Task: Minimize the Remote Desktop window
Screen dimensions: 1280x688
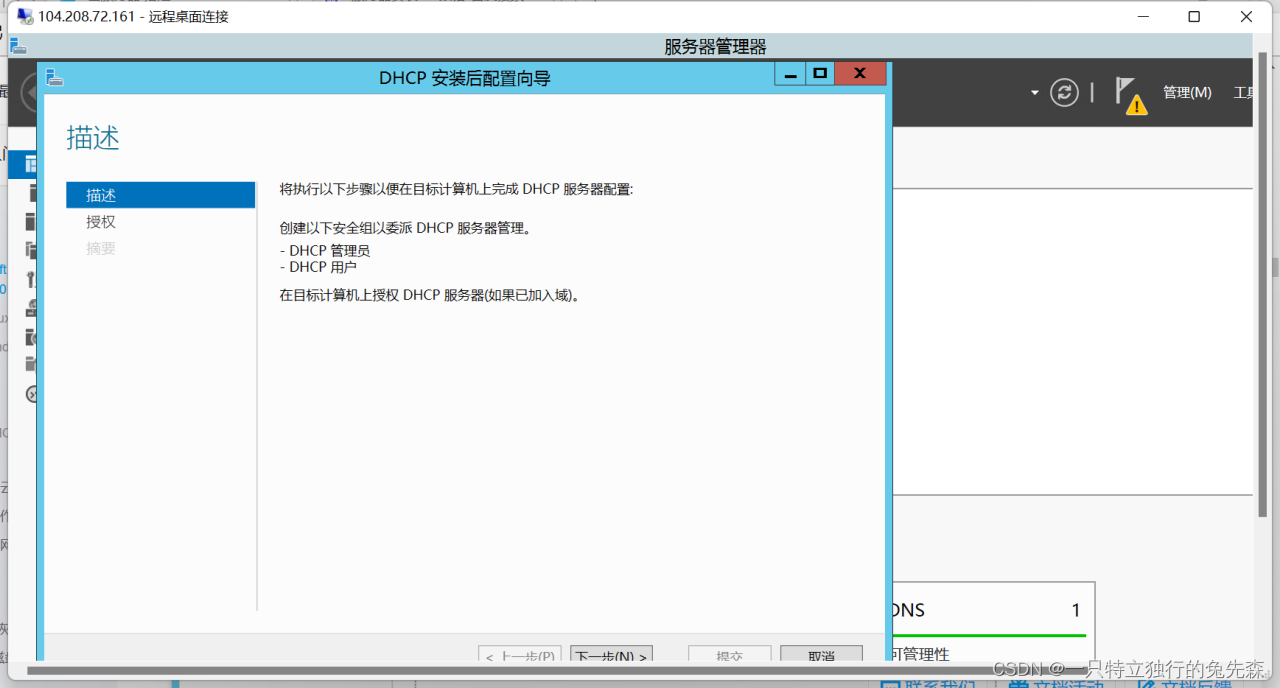Action: [1142, 16]
